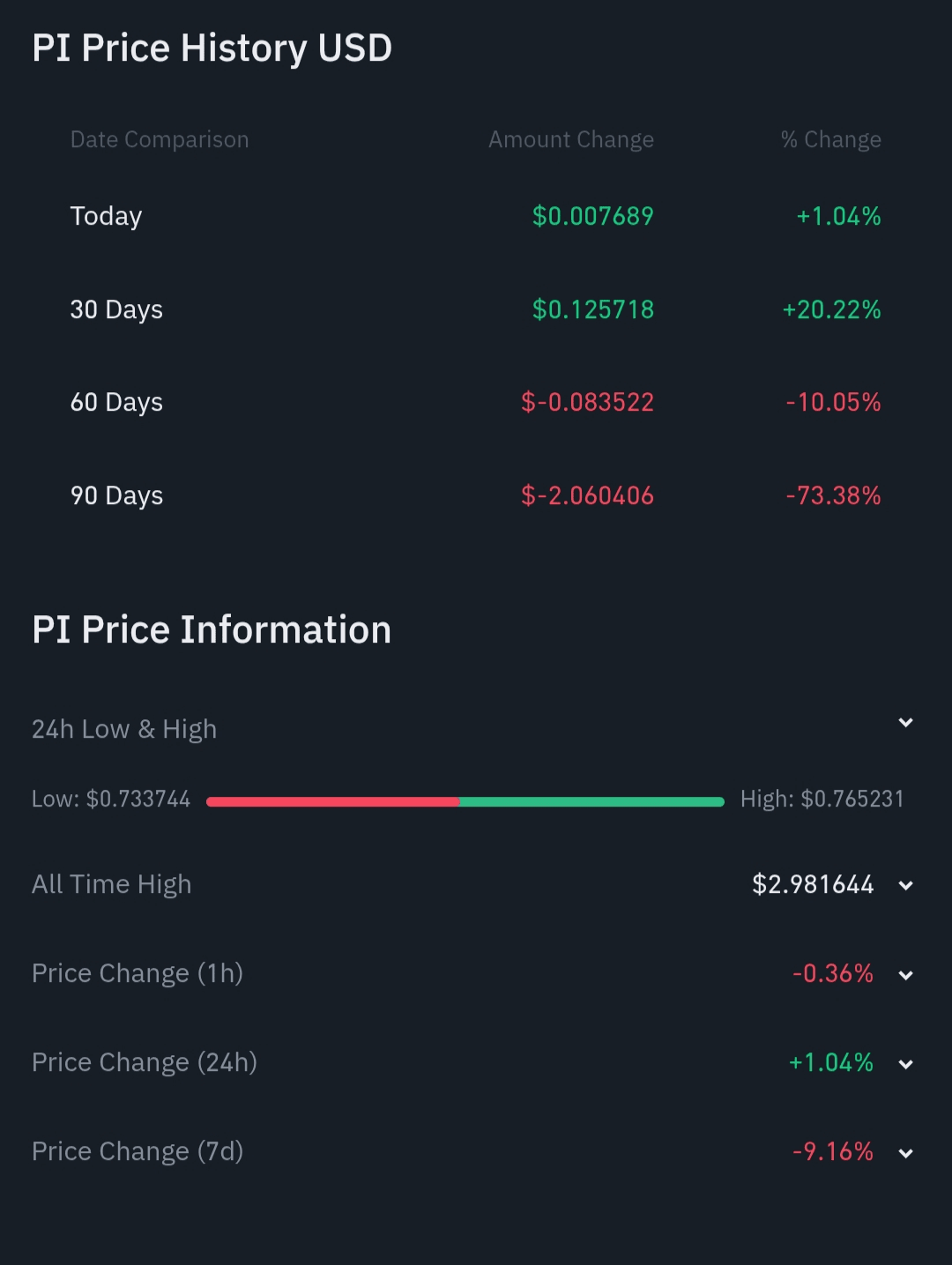Click the green high portion of range bar

point(591,801)
